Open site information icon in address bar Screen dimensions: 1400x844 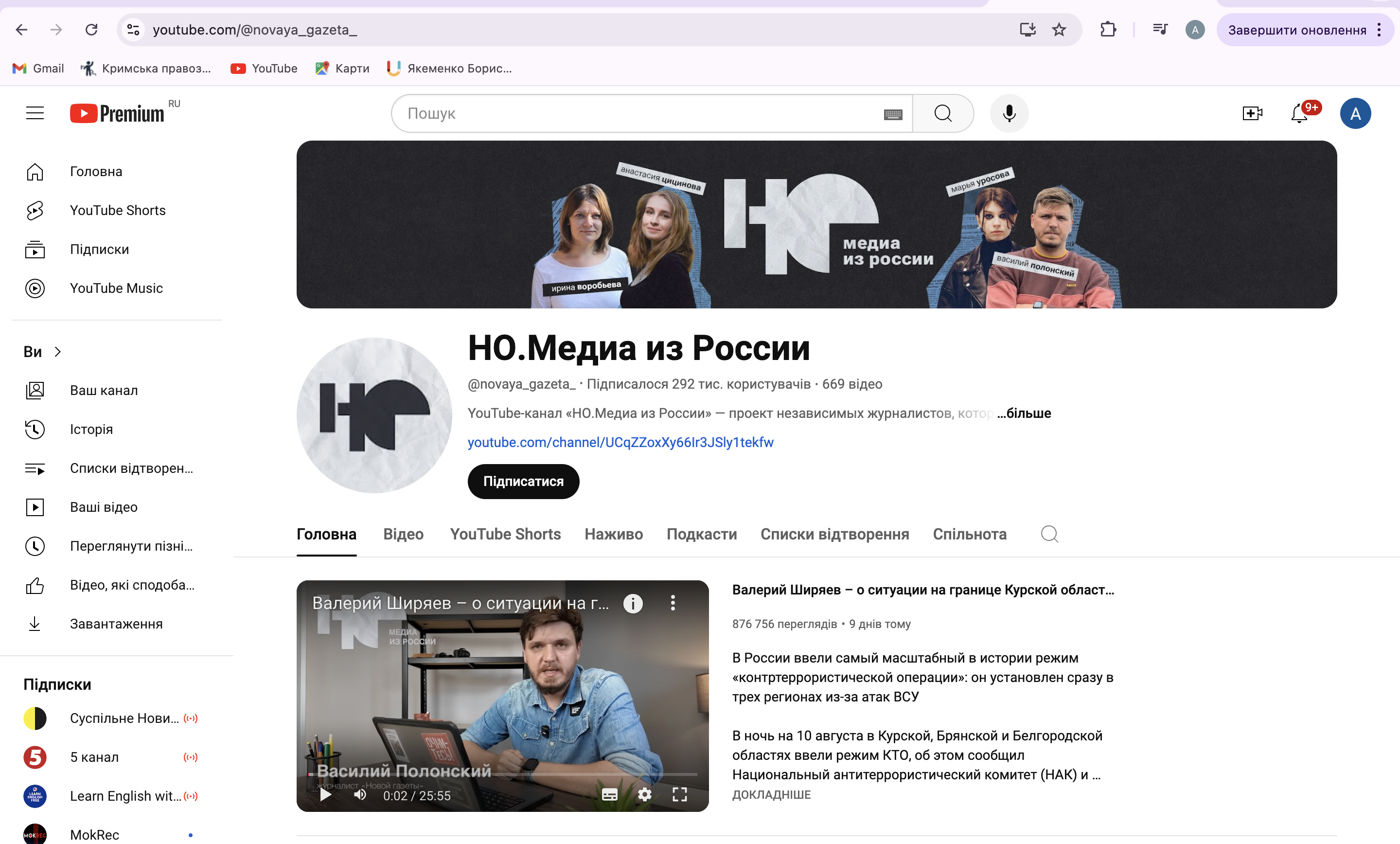[133, 30]
